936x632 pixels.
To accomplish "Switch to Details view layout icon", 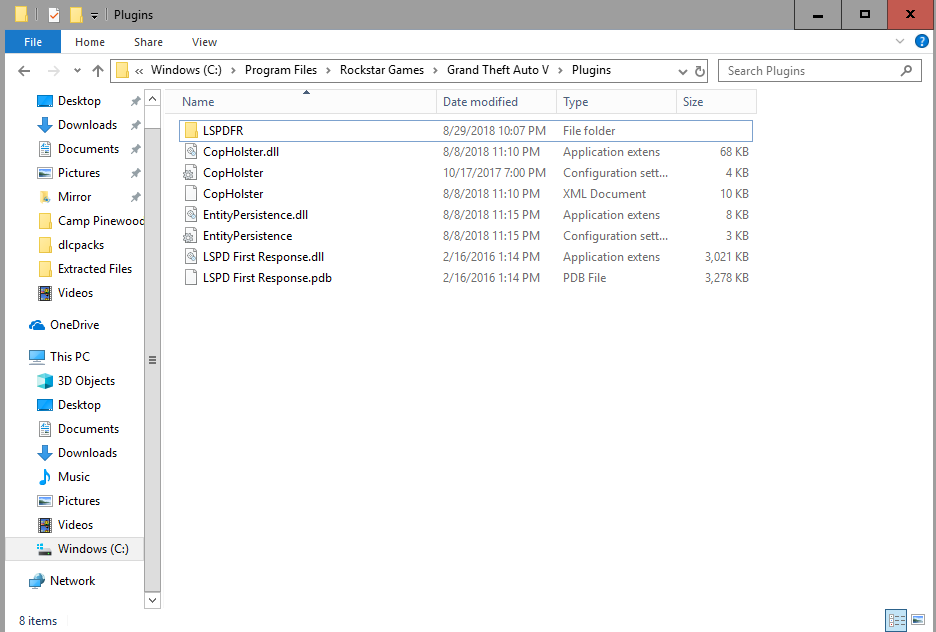I will point(896,620).
